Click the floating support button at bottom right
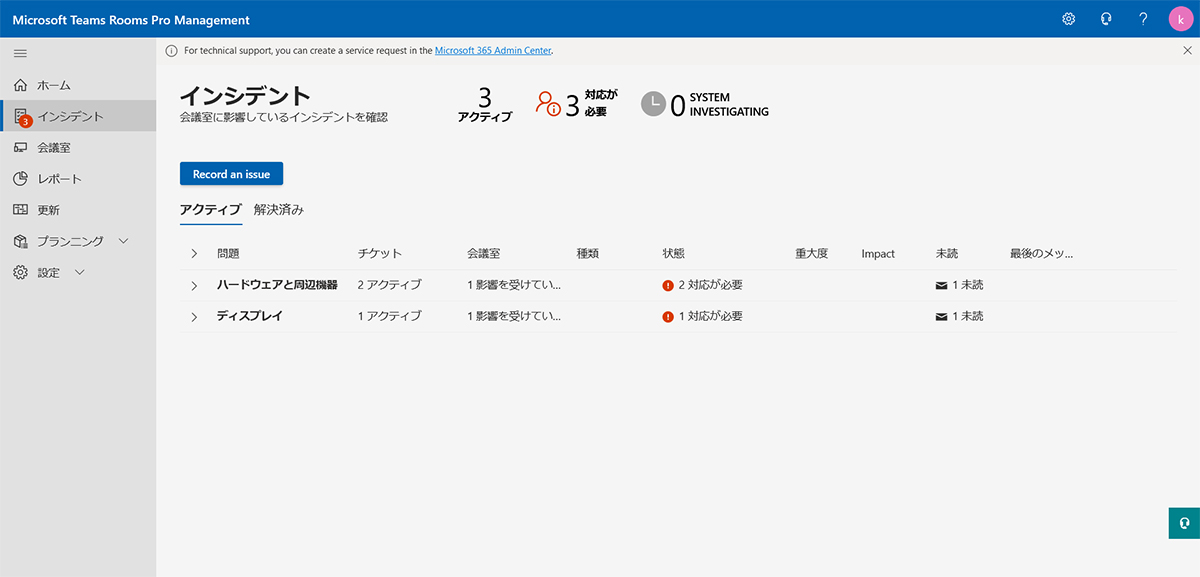Image resolution: width=1200 pixels, height=577 pixels. point(1184,523)
